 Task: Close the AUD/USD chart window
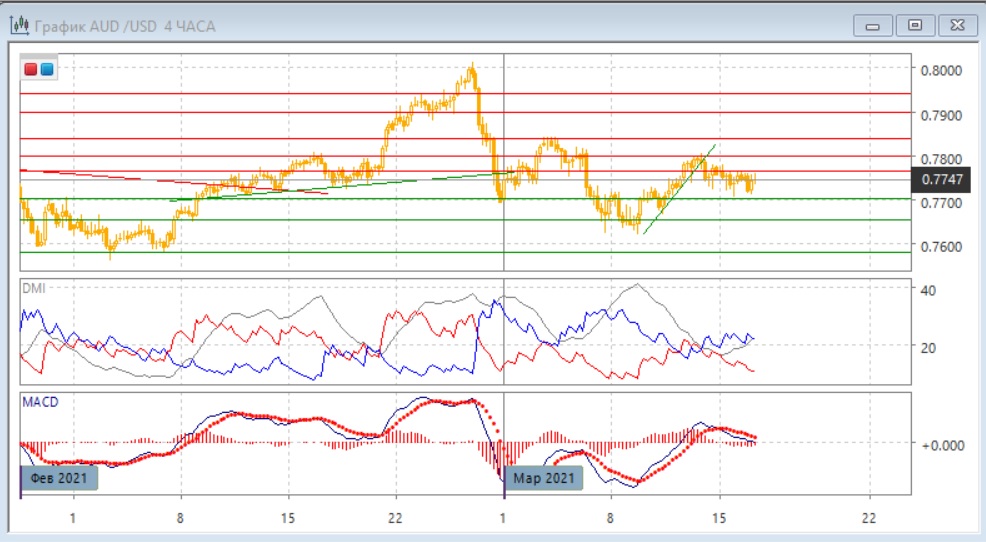956,25
